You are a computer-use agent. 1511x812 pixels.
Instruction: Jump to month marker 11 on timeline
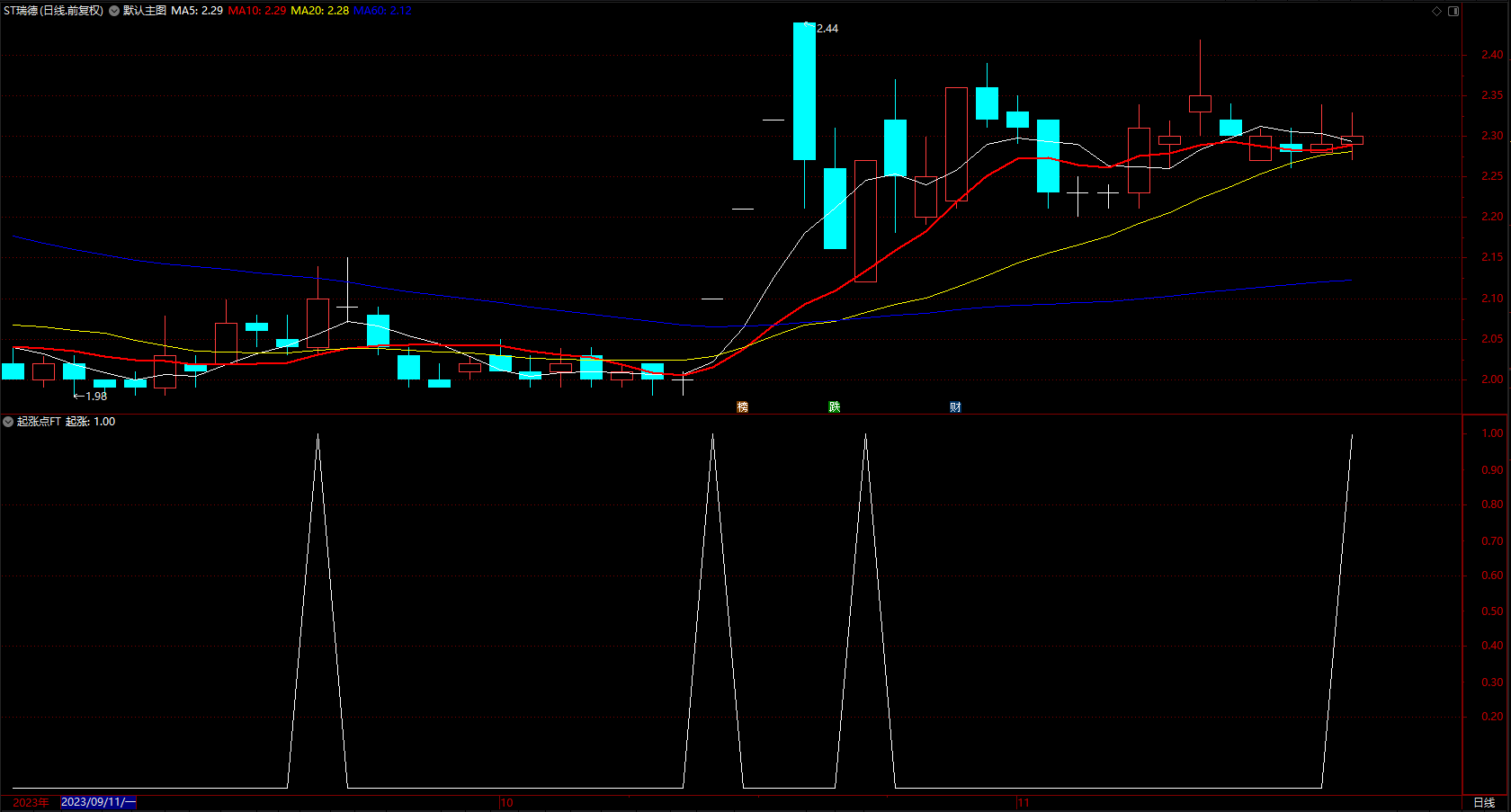1024,802
